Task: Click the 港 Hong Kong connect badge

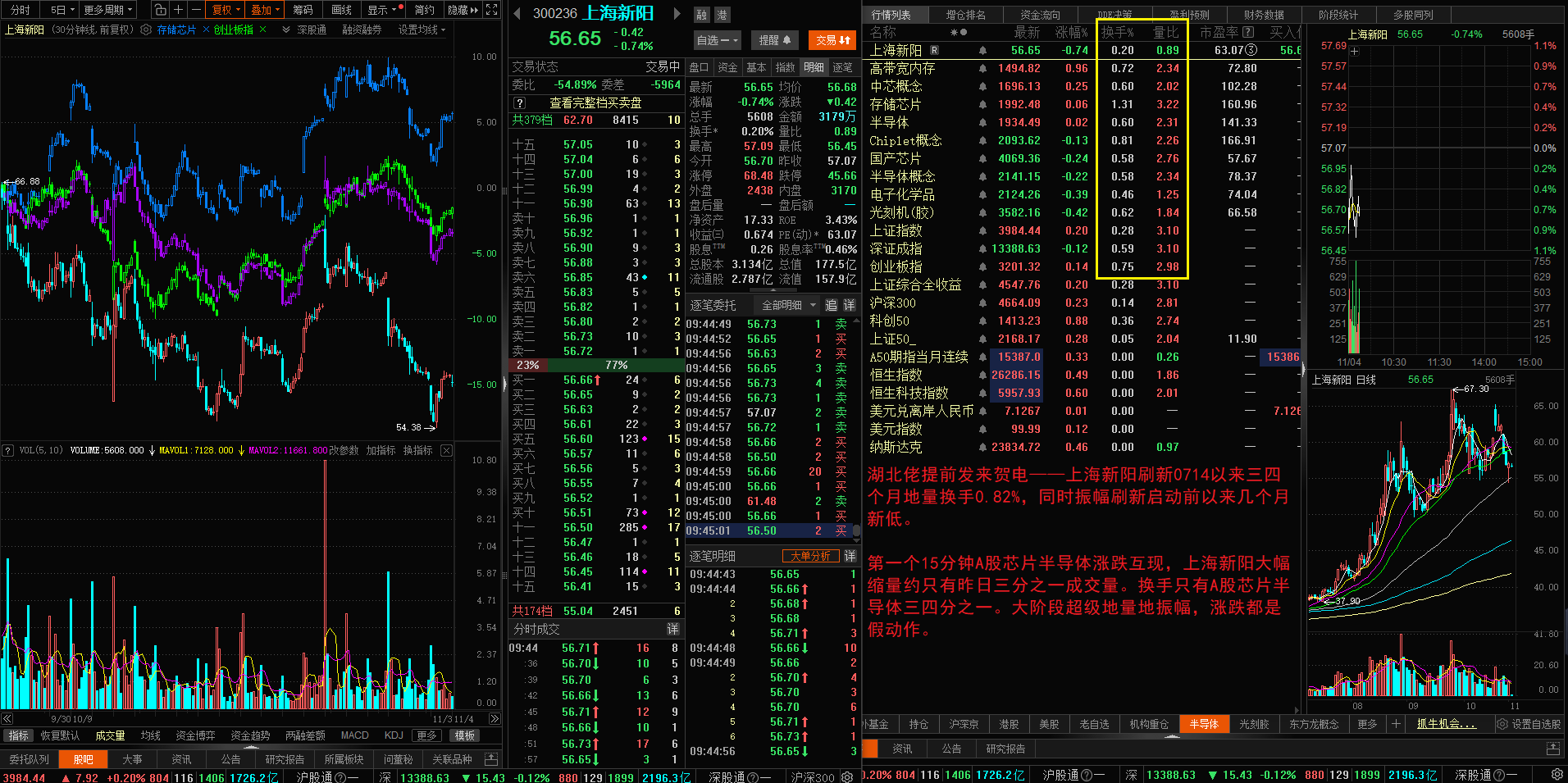Action: pyautogui.click(x=722, y=15)
